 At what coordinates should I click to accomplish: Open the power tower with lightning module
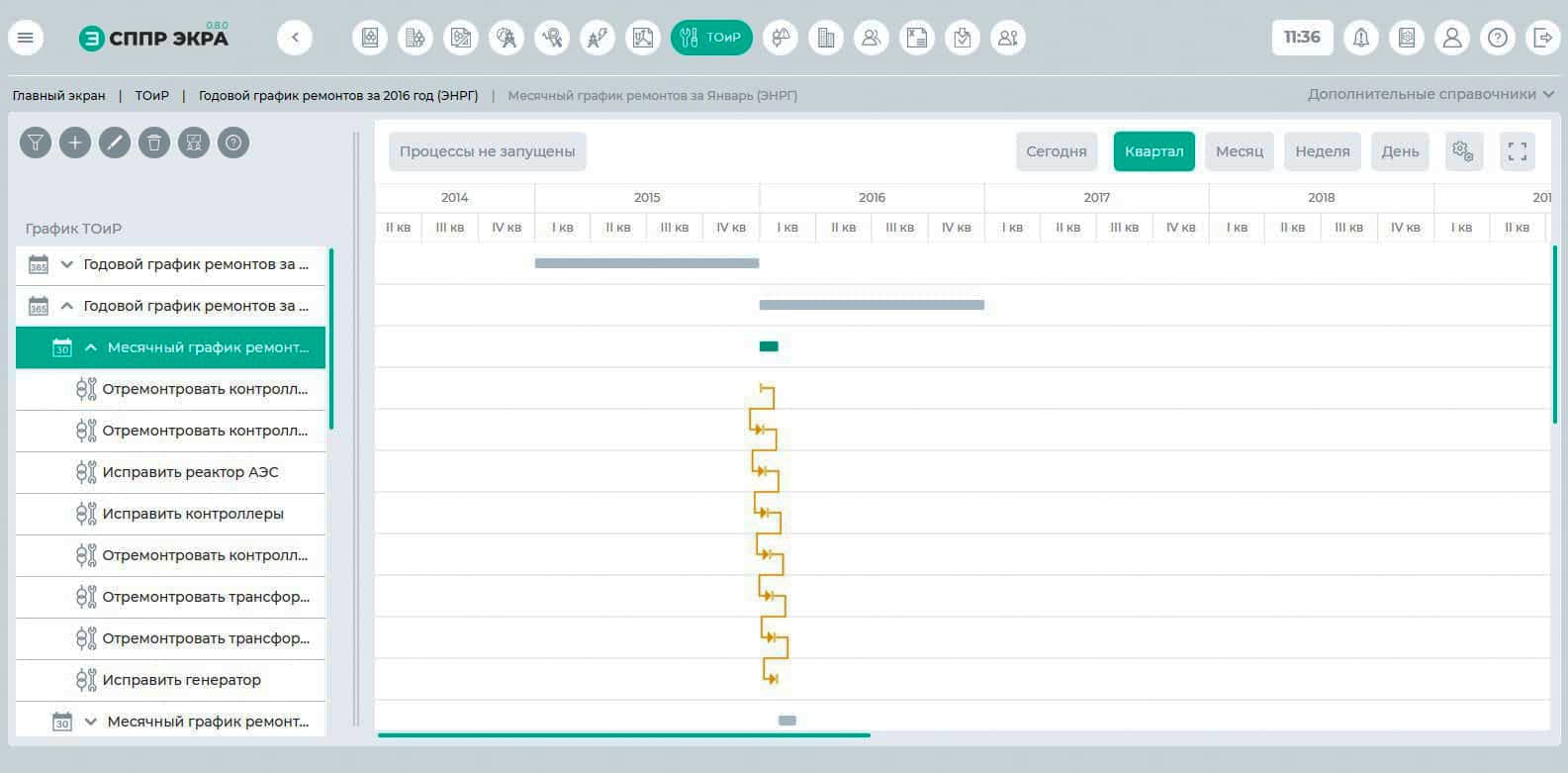click(598, 38)
